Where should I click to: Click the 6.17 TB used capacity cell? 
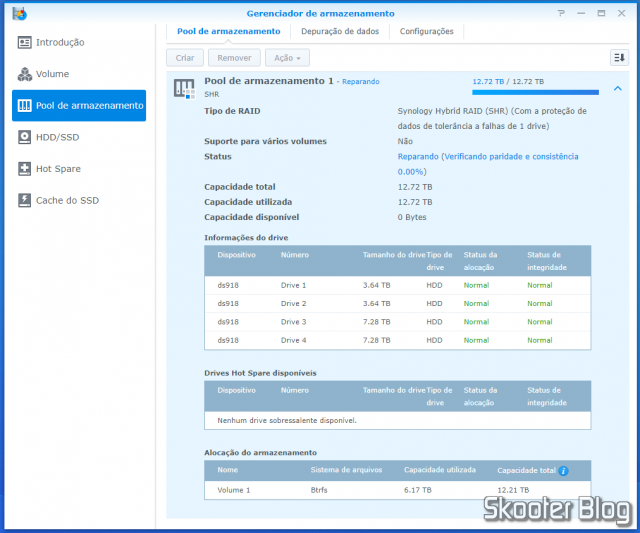pos(418,490)
